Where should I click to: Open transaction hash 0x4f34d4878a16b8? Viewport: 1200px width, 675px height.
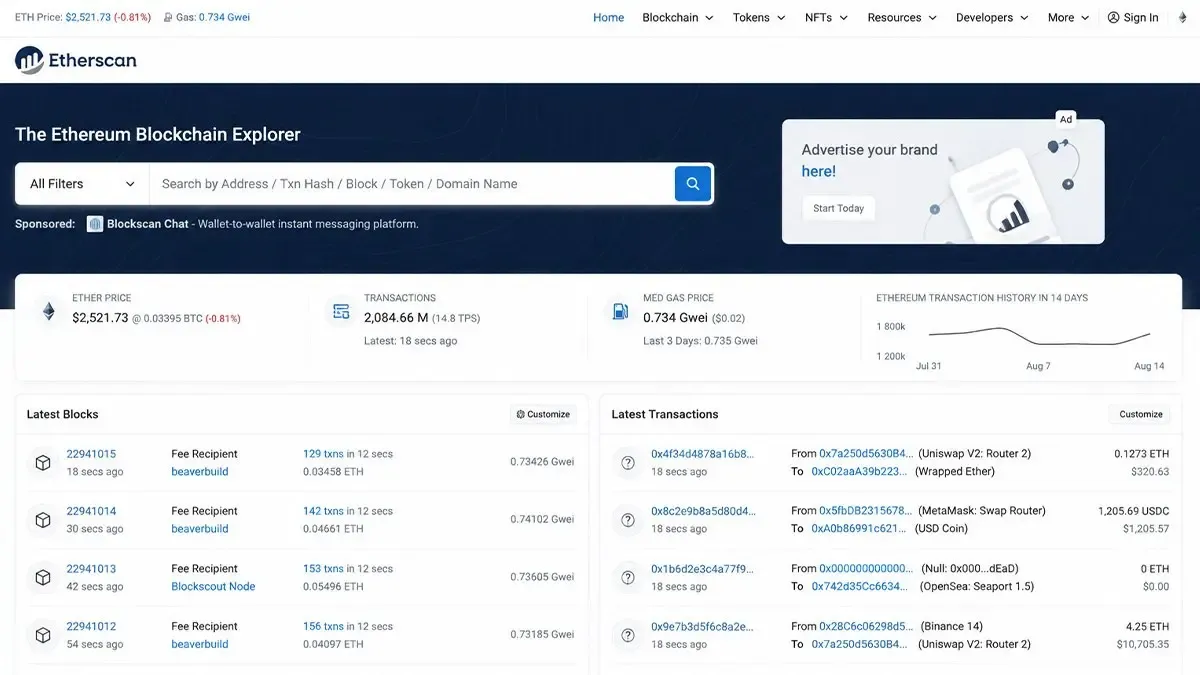coord(702,454)
